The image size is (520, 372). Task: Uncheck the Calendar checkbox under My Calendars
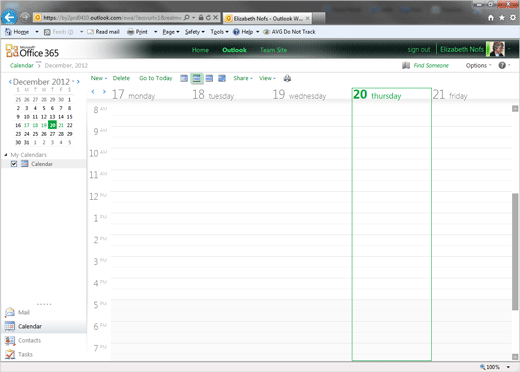tap(14, 164)
